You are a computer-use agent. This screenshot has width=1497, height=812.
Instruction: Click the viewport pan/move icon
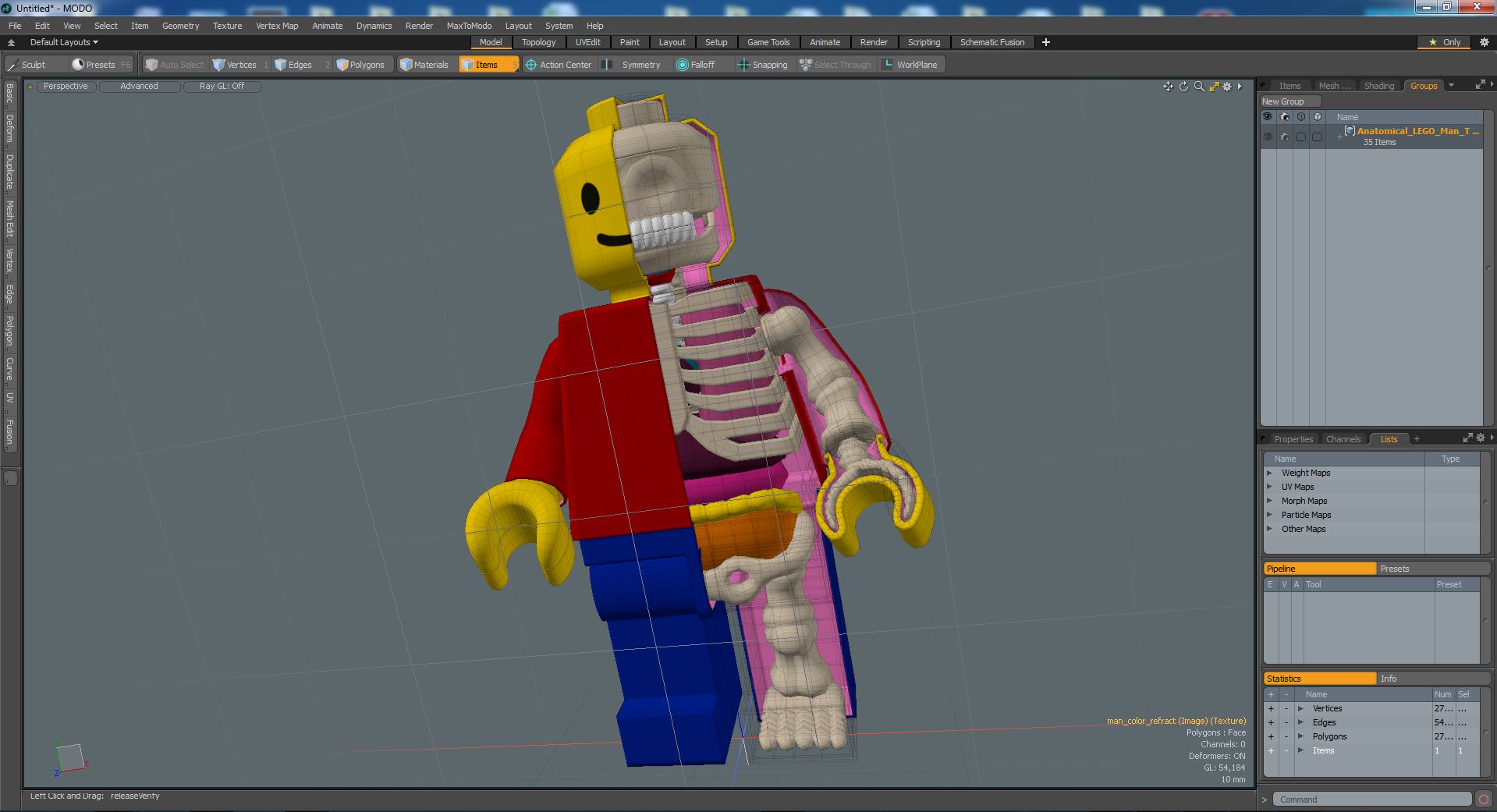[1168, 87]
